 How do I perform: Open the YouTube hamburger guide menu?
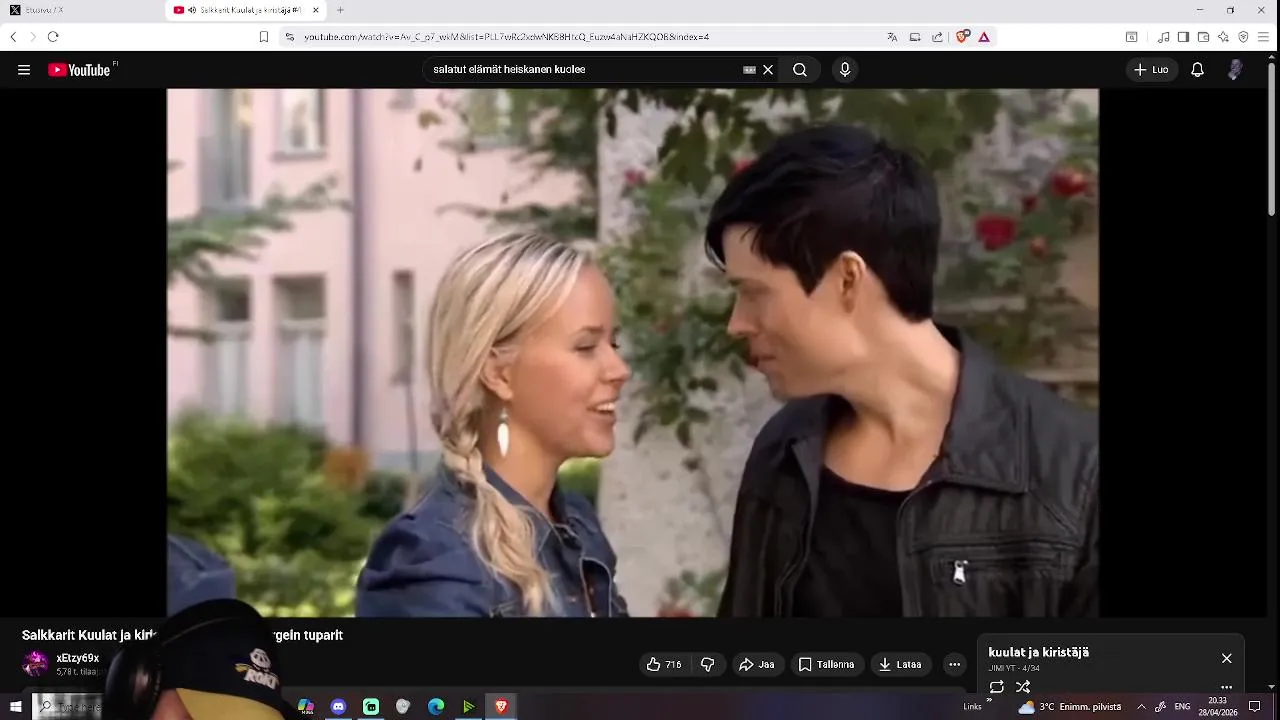point(24,70)
